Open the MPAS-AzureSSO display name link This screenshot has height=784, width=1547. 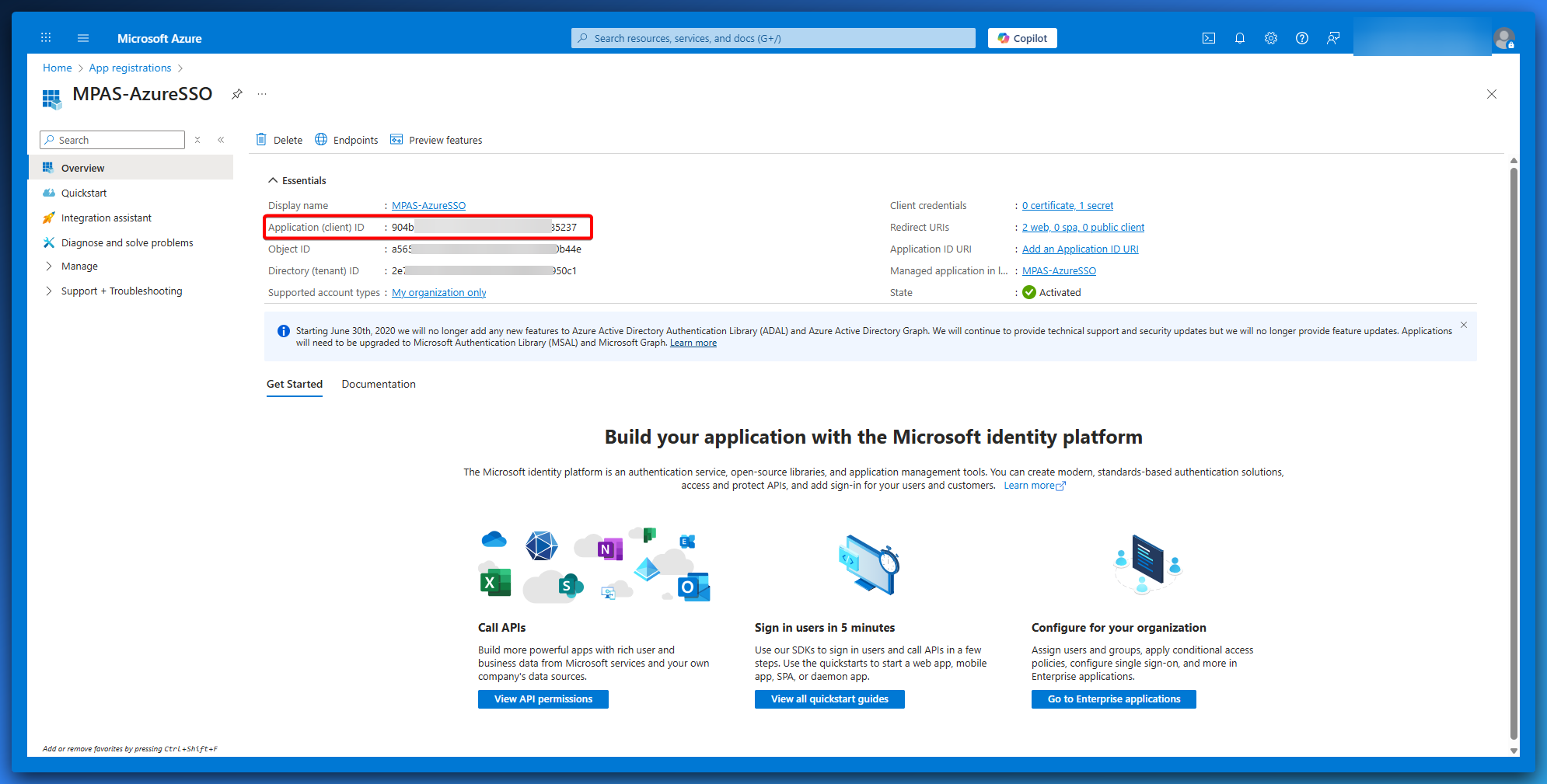pyautogui.click(x=428, y=205)
